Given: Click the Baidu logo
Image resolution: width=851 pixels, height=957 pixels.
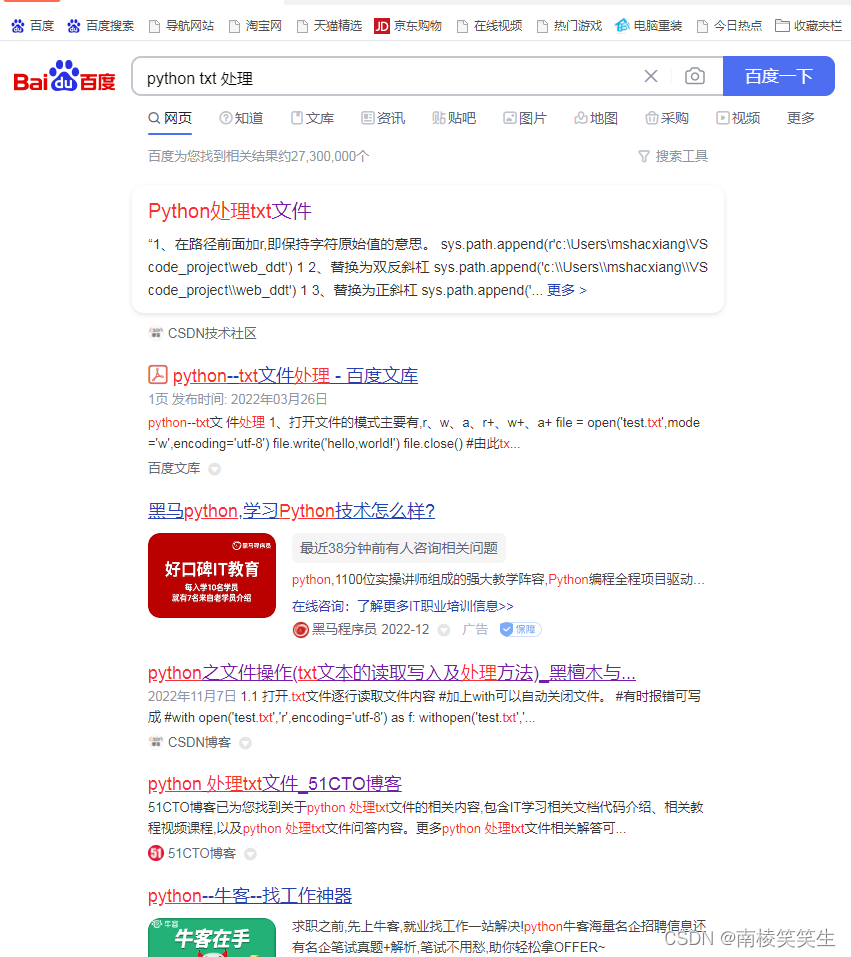Looking at the screenshot, I should (x=65, y=77).
